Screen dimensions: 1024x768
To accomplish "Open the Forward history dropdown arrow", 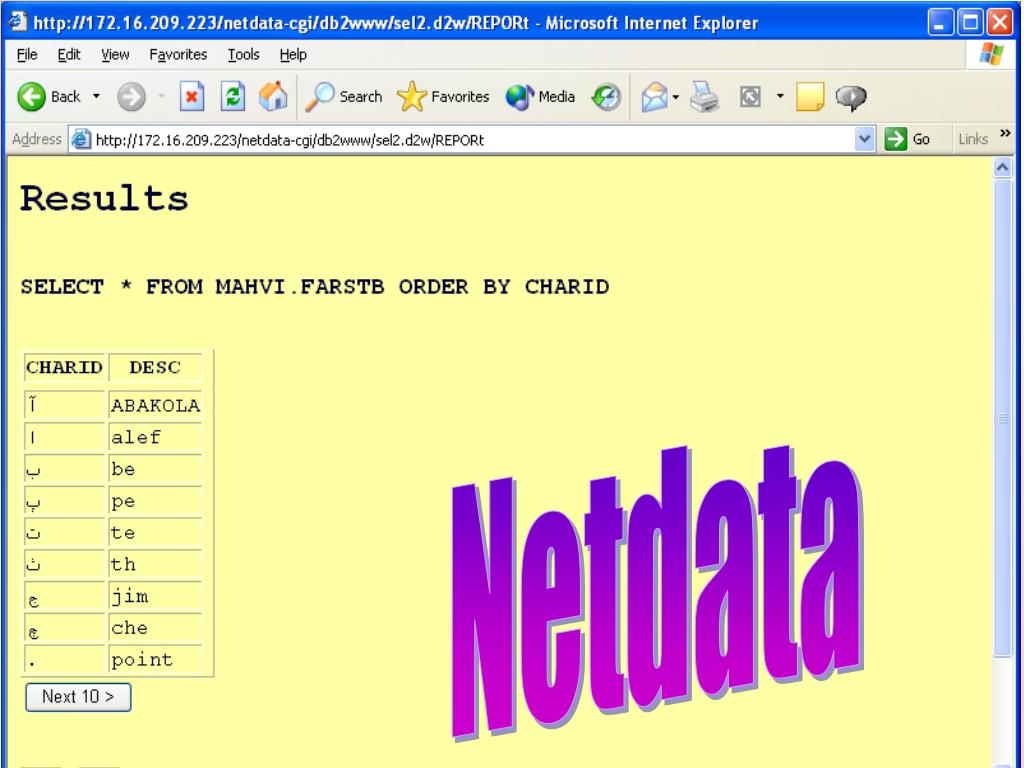I will (161, 97).
